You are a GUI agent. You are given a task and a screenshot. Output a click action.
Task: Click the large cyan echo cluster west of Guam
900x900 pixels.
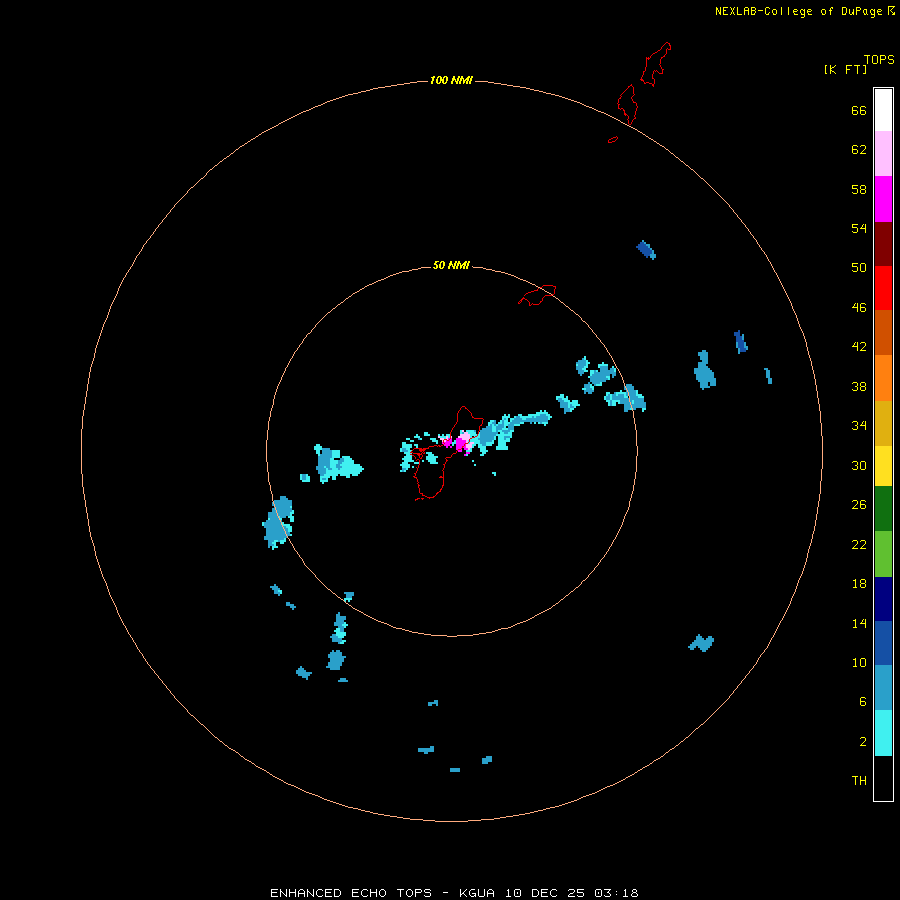click(x=338, y=463)
